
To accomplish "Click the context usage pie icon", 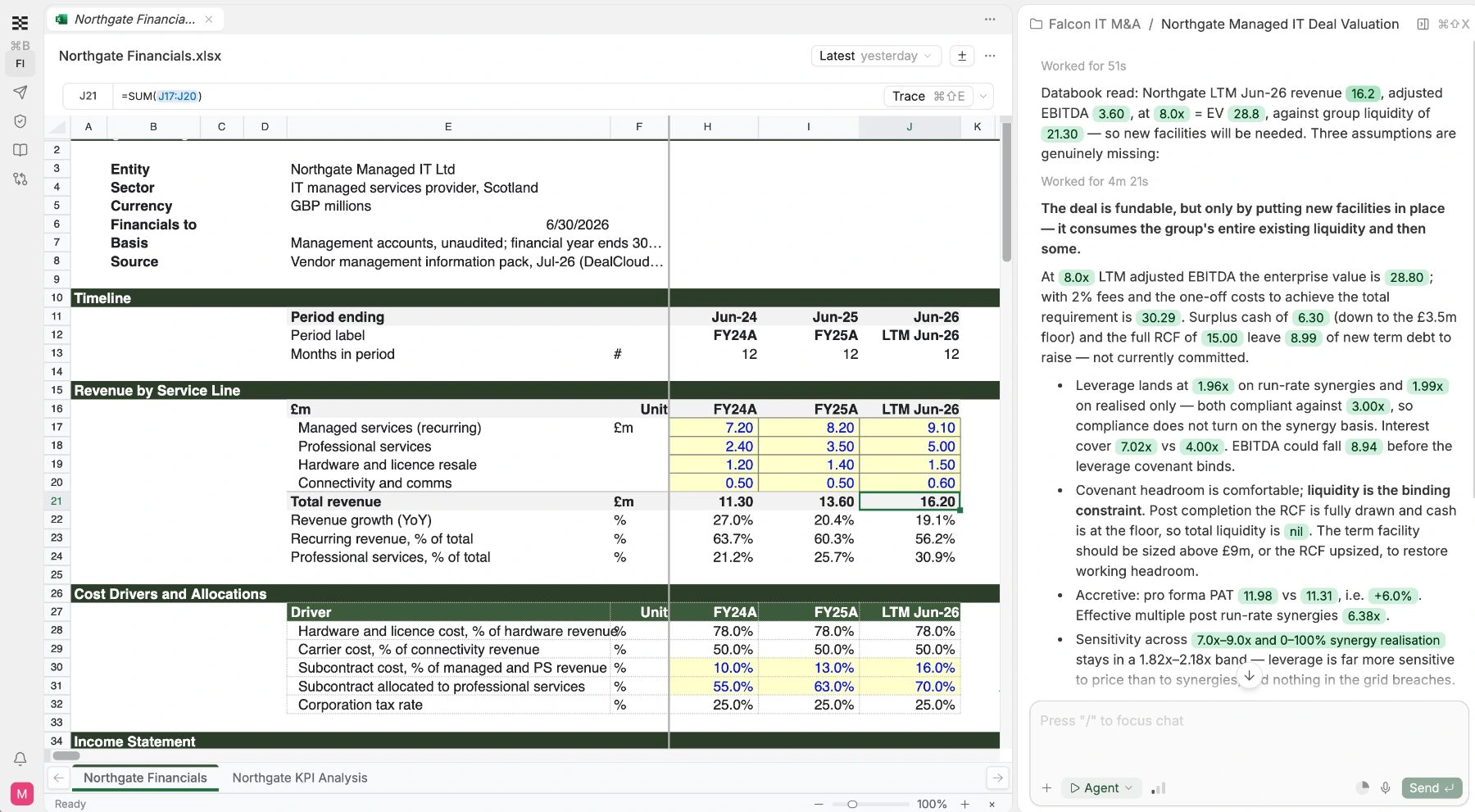I will [x=1362, y=787].
